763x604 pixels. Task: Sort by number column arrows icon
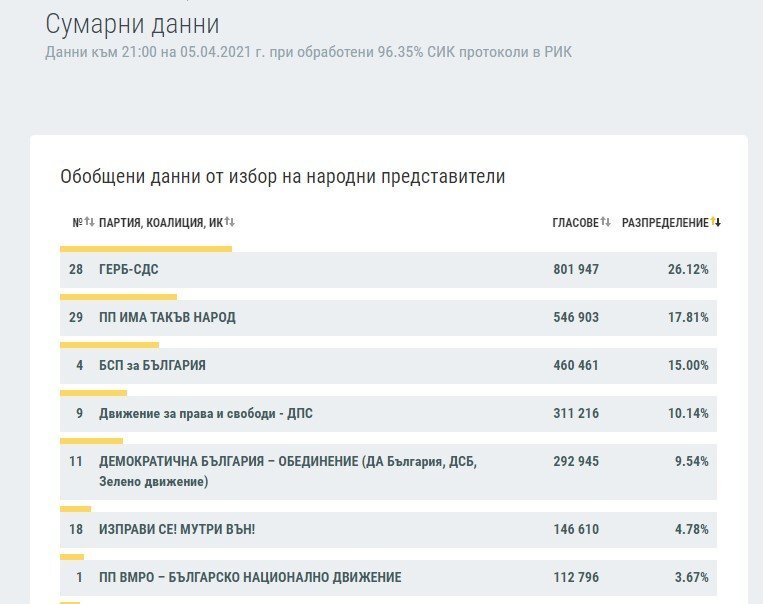tap(90, 222)
